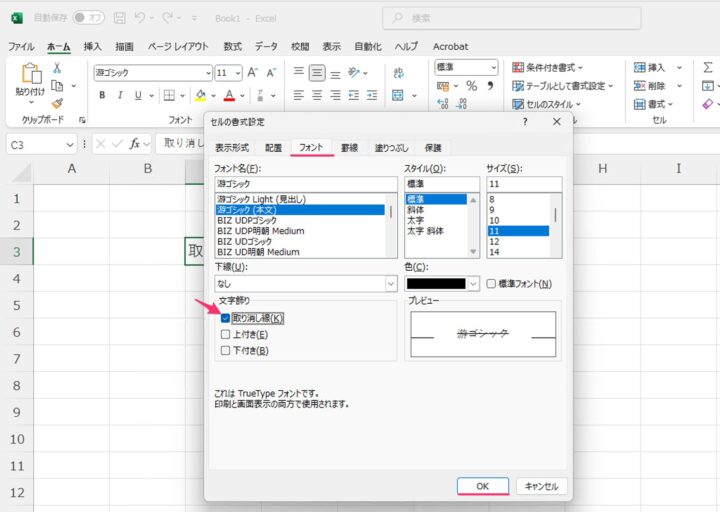Open the 下線 underline dropdown
This screenshot has height=512, width=720.
[389, 284]
